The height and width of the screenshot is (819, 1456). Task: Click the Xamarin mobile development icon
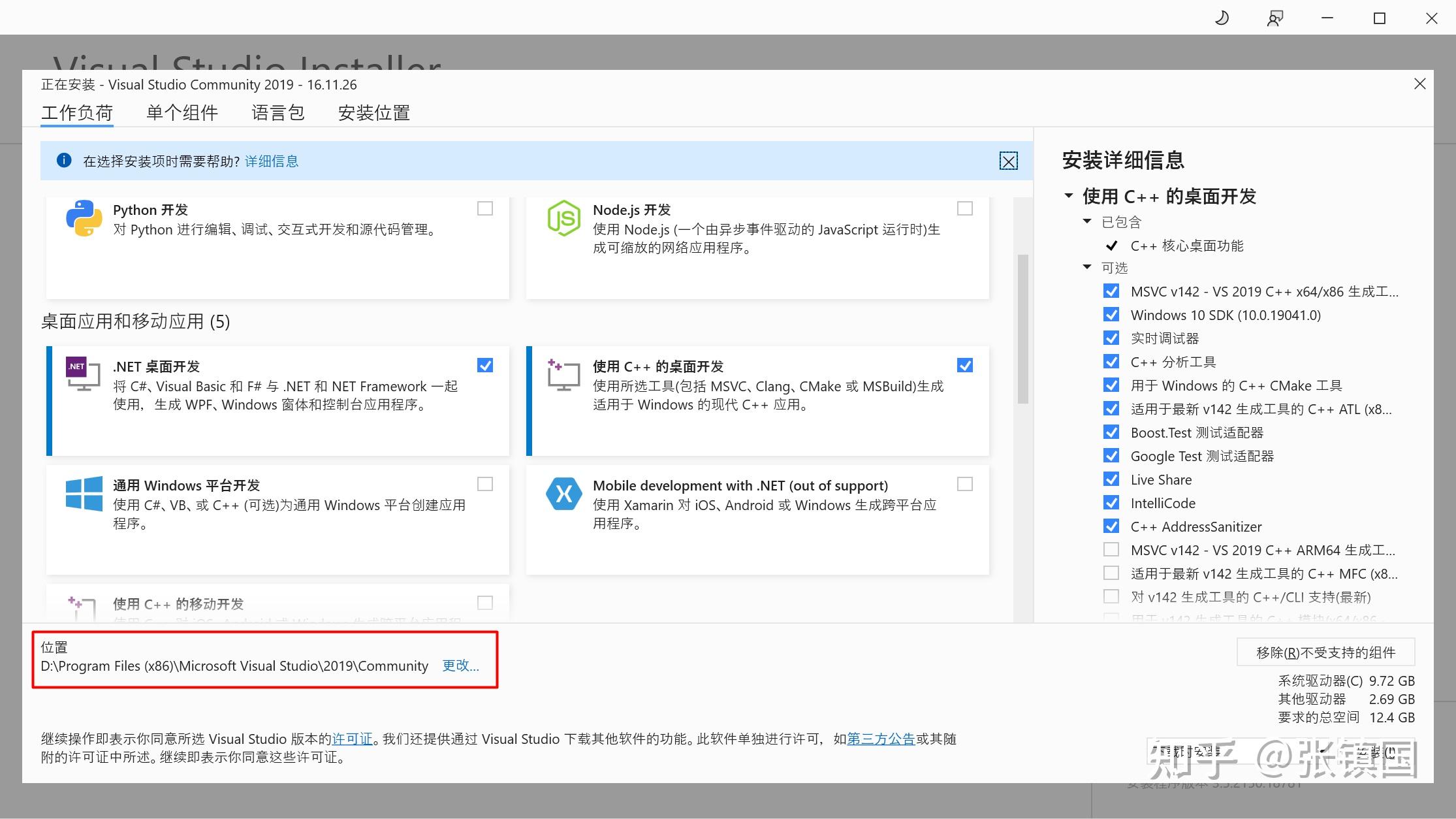[564, 494]
